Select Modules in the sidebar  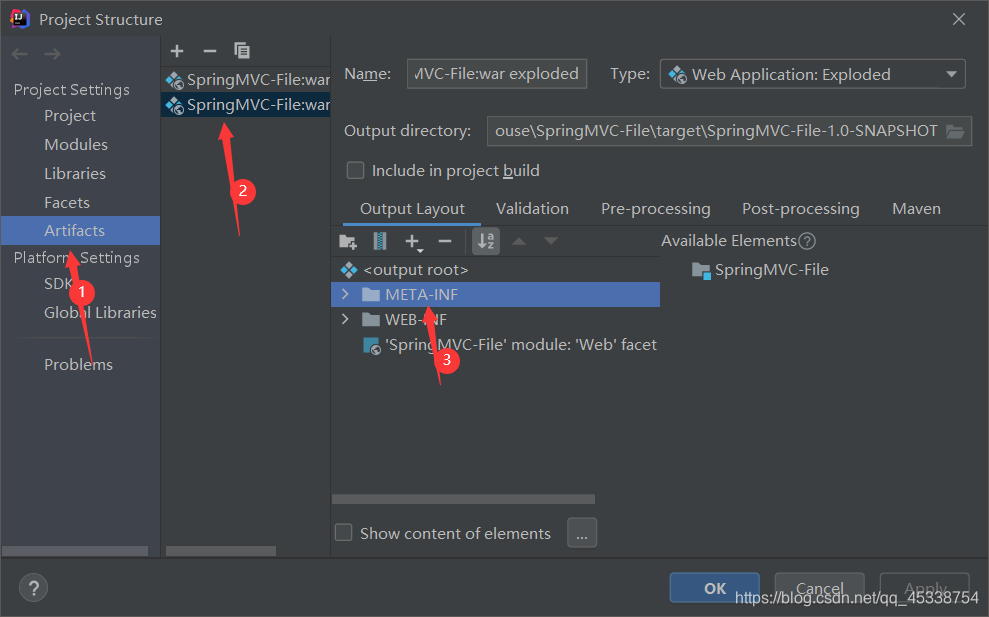[x=76, y=144]
